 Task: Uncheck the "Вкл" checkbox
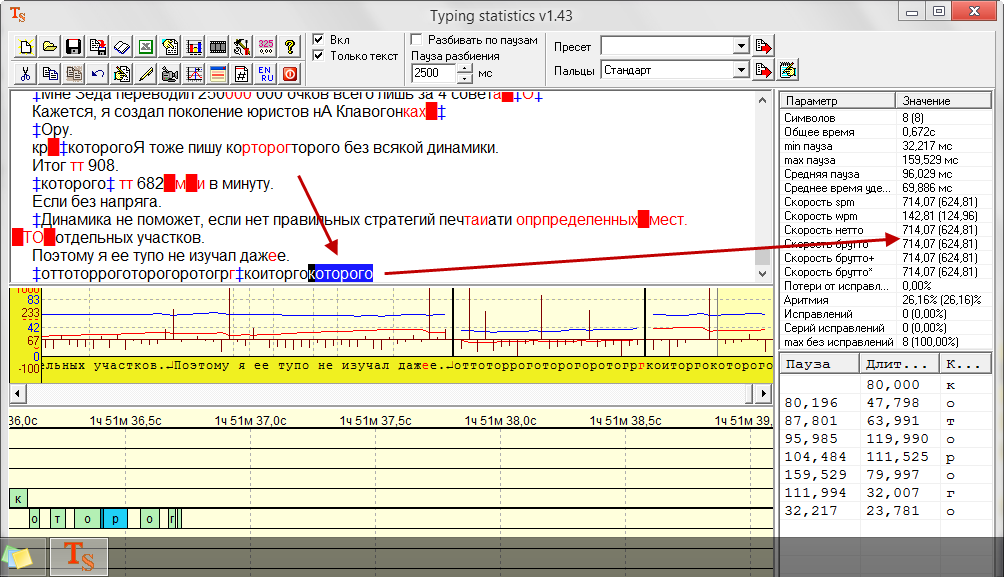pos(318,40)
